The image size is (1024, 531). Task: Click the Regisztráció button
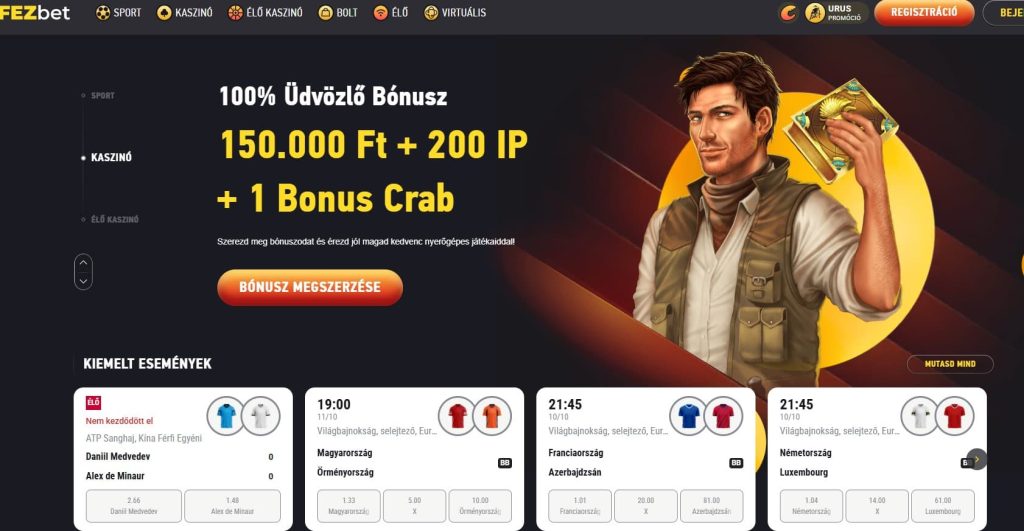(x=924, y=12)
